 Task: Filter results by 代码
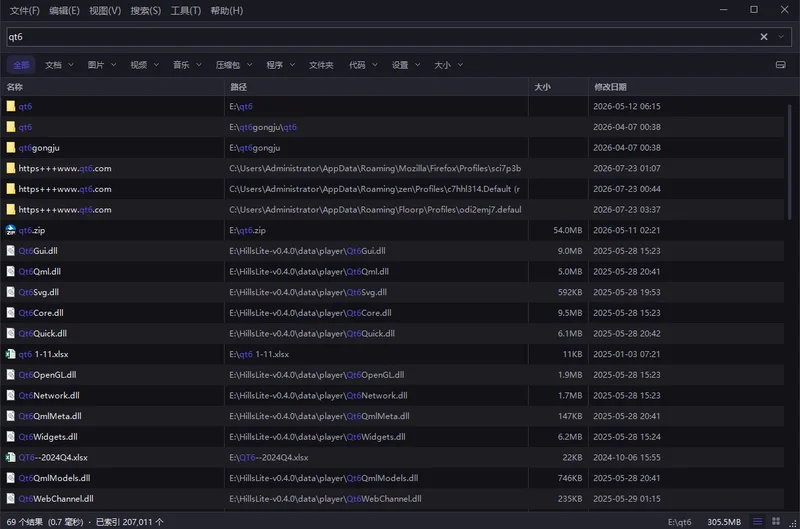pyautogui.click(x=357, y=65)
